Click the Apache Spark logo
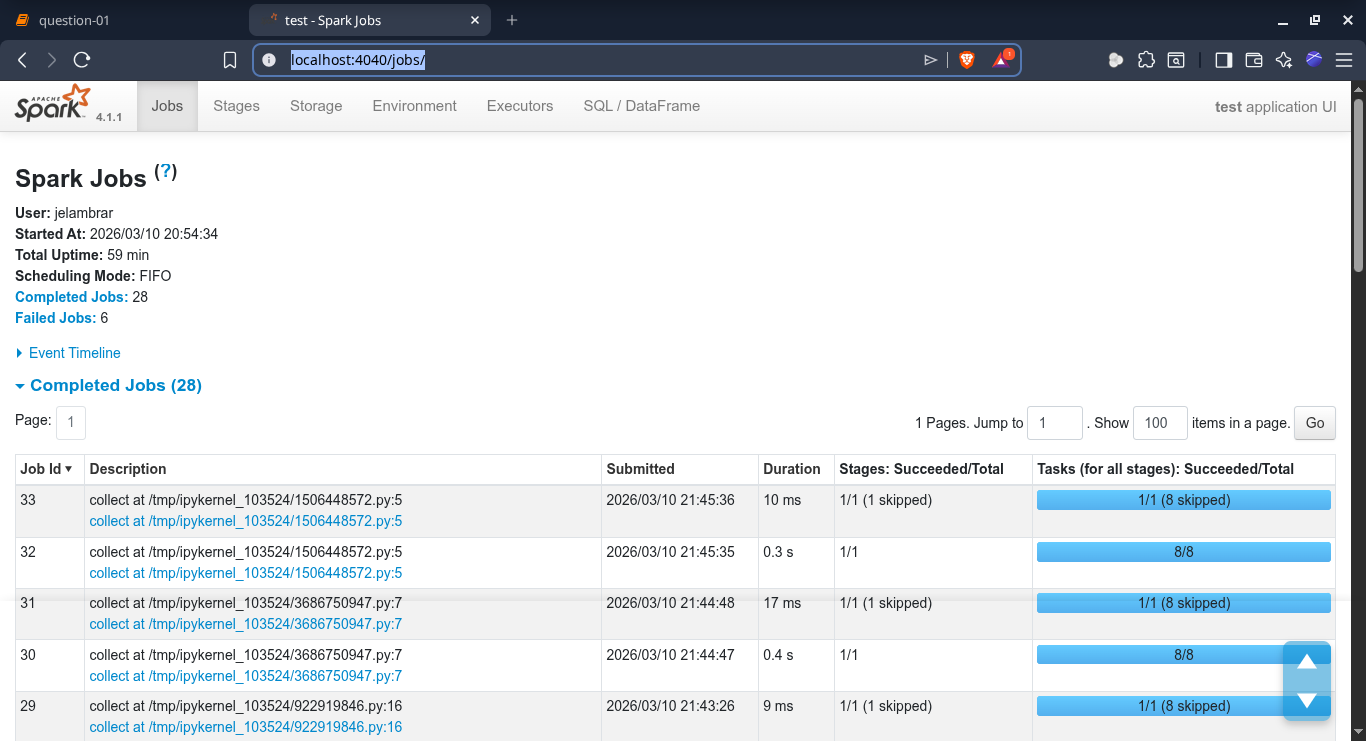The width and height of the screenshot is (1366, 741). pos(53,104)
